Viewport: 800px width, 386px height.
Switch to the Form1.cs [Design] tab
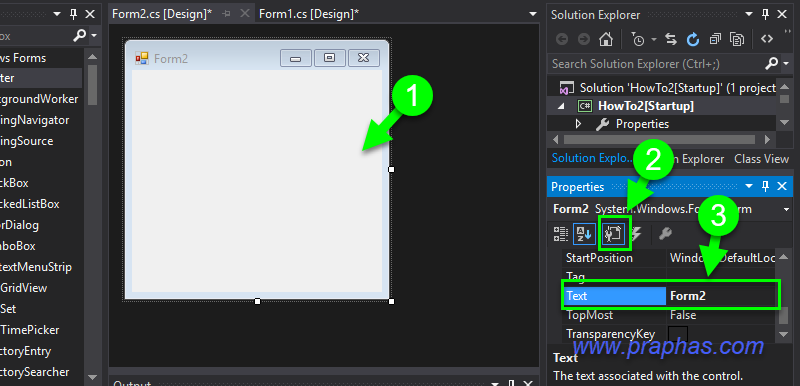pyautogui.click(x=309, y=14)
